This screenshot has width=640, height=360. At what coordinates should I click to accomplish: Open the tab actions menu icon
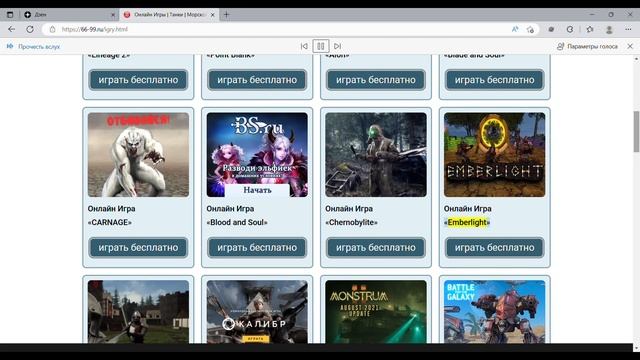10,15
